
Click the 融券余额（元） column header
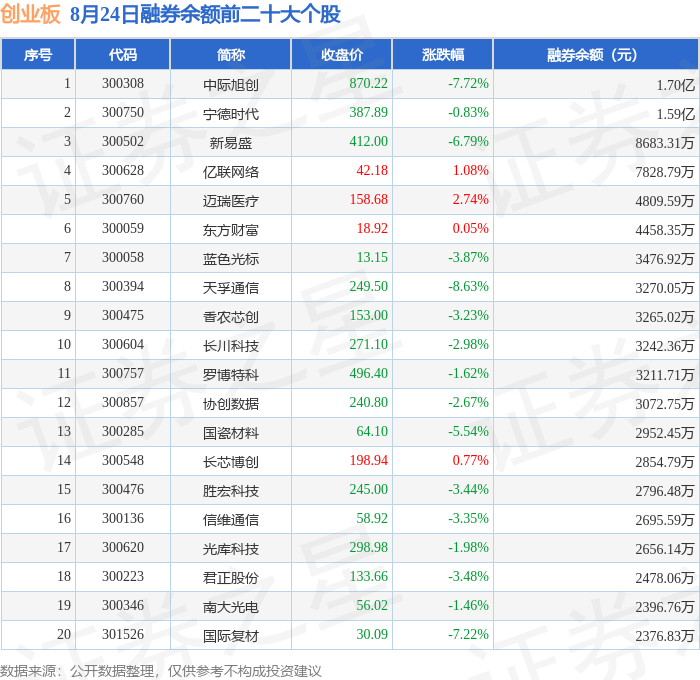(596, 54)
